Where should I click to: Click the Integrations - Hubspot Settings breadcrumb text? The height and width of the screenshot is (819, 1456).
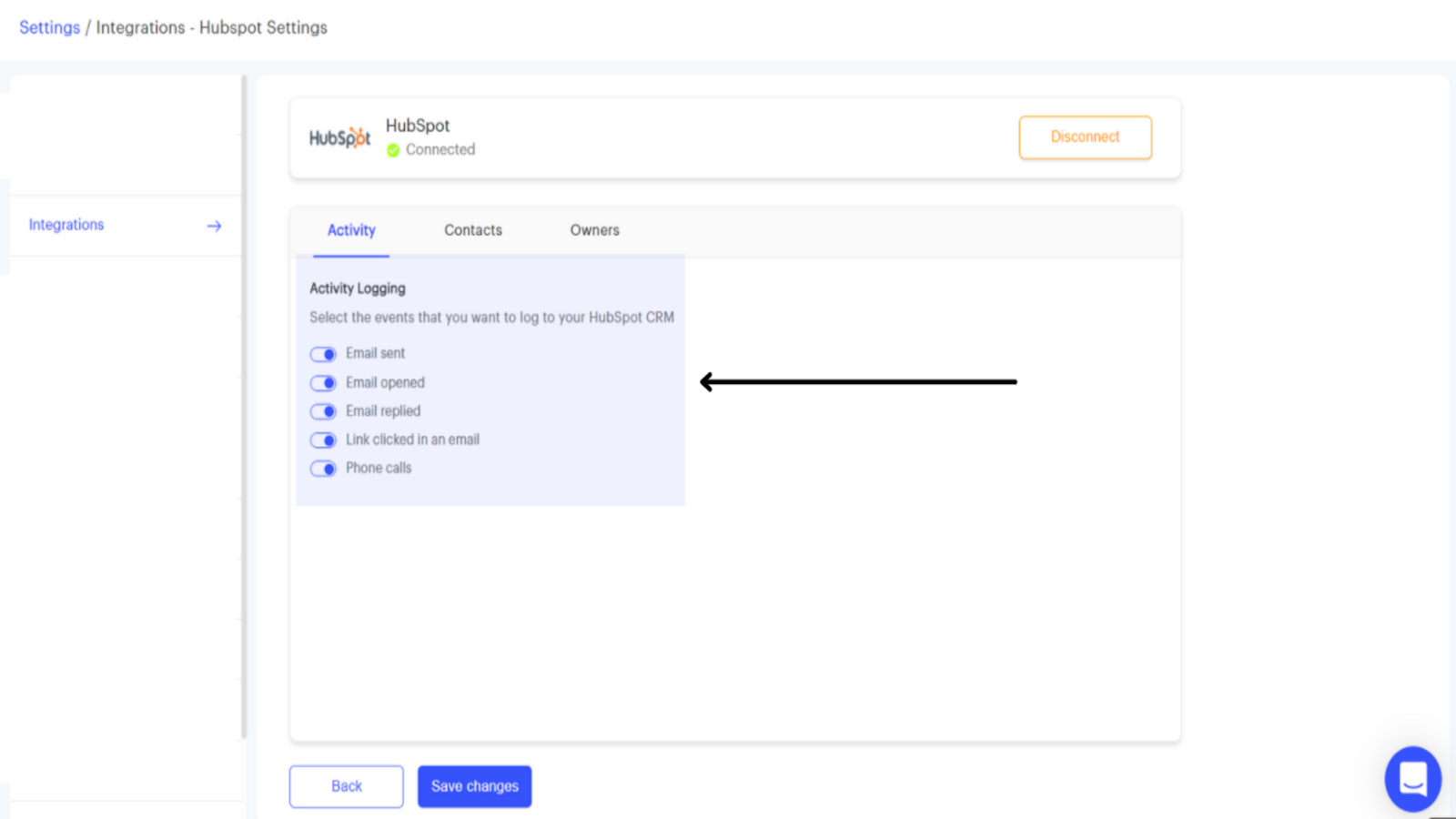click(x=211, y=27)
